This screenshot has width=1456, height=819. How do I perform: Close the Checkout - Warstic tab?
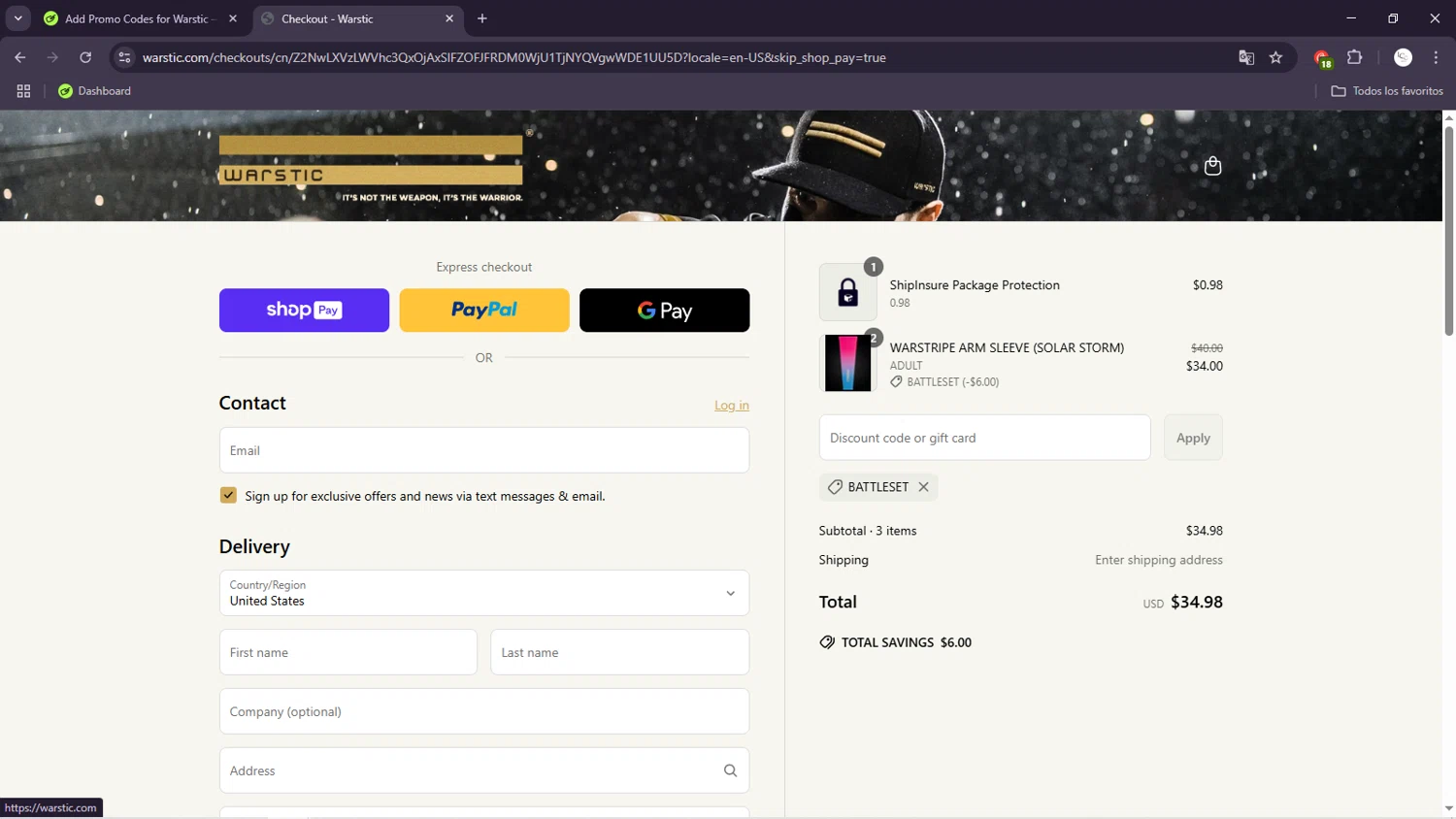pyautogui.click(x=449, y=18)
